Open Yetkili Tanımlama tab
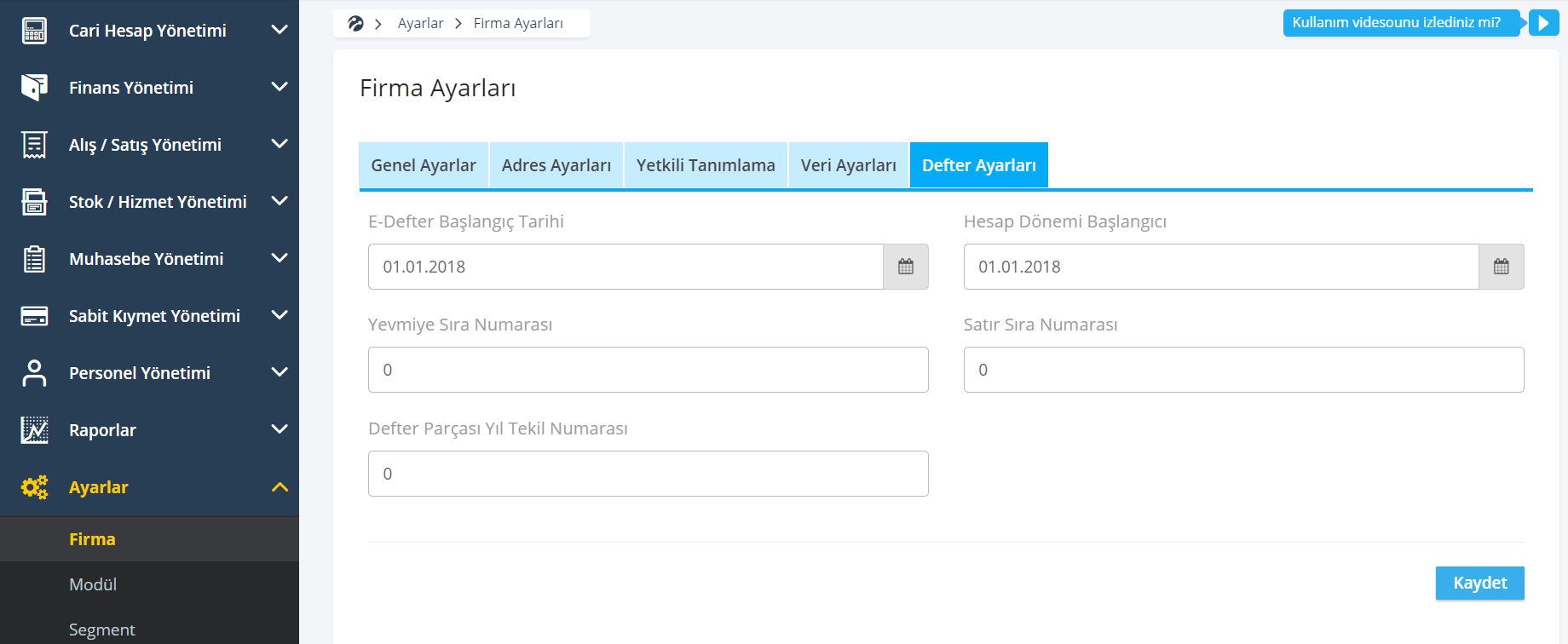The image size is (1568, 644). (x=706, y=165)
